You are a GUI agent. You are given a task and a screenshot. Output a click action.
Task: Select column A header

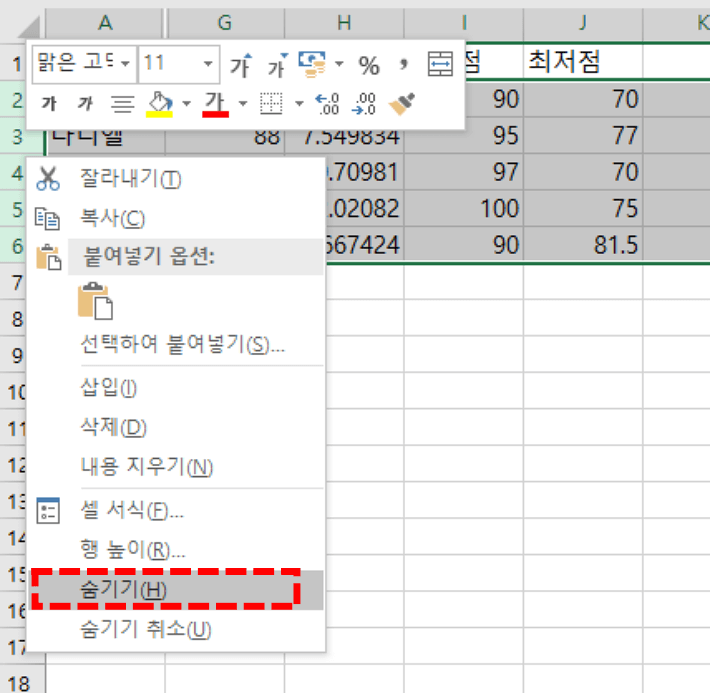point(105,23)
